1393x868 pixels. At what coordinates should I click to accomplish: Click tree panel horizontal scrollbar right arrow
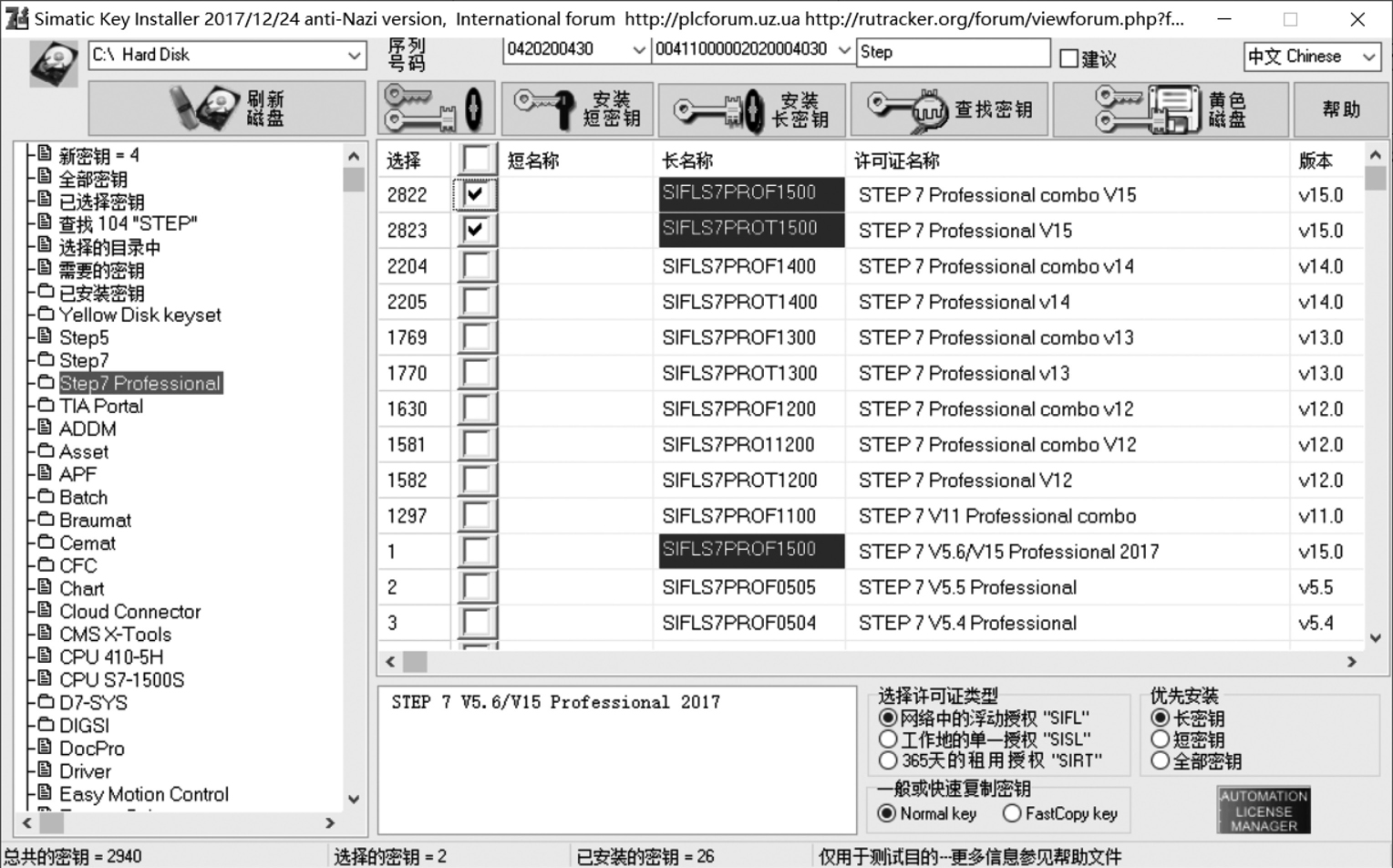click(330, 823)
